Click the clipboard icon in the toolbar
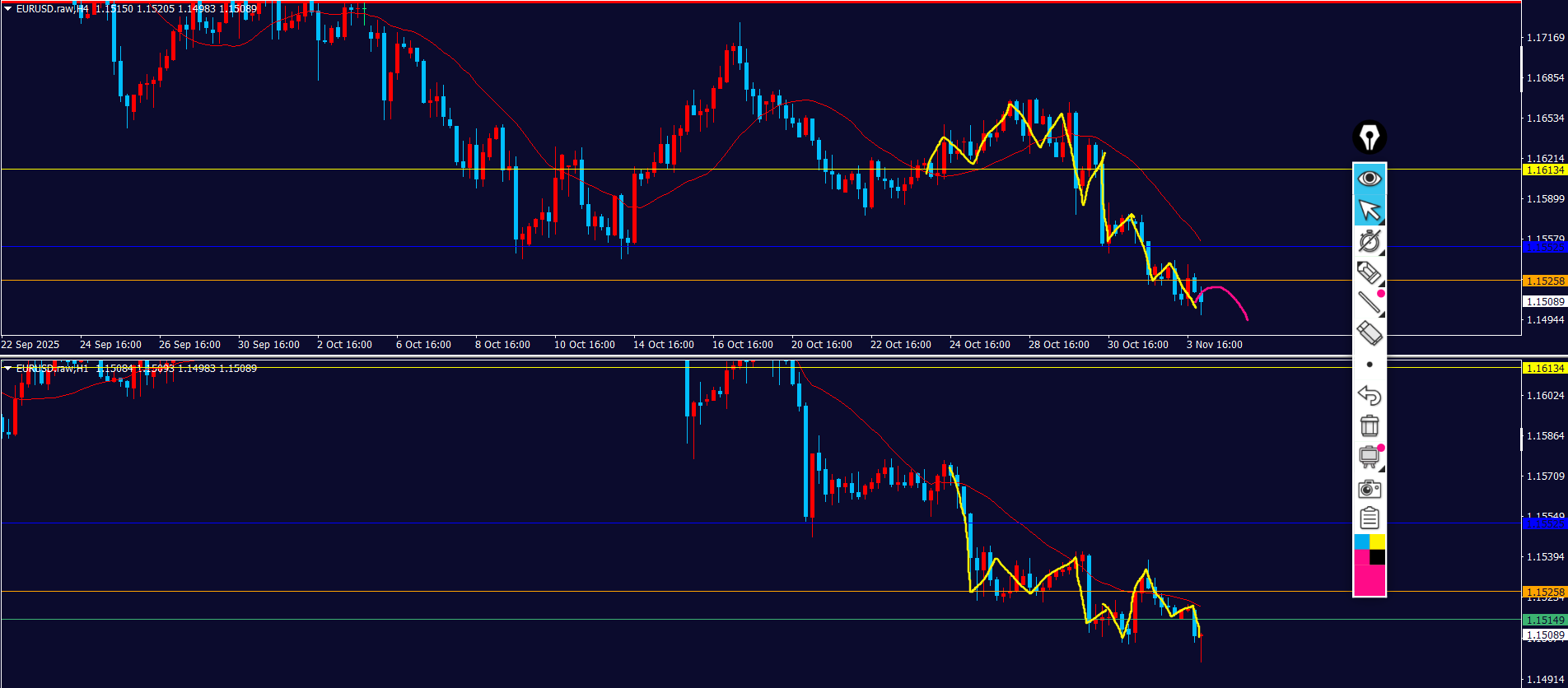 click(x=1369, y=518)
